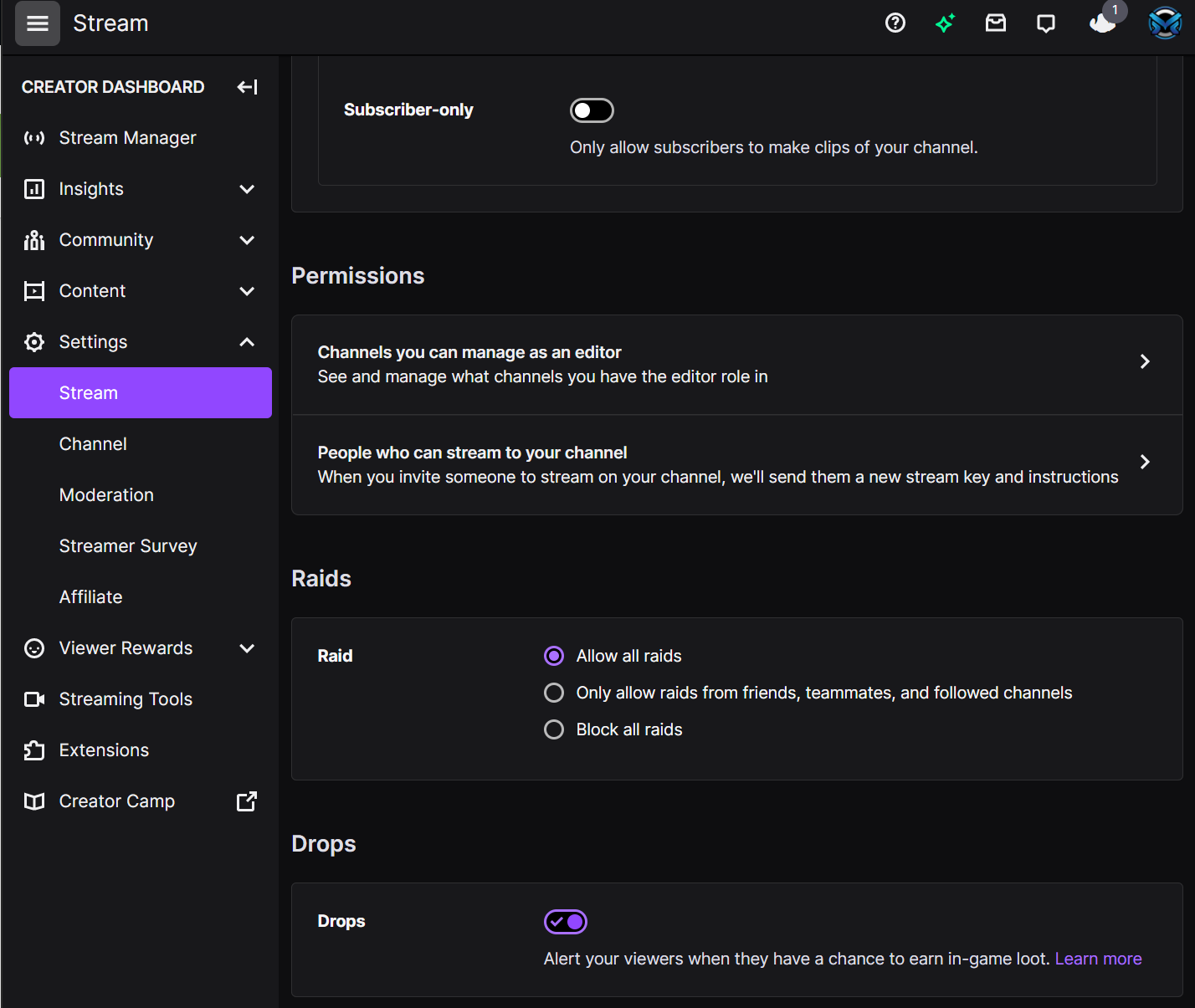Expand the Insights section
This screenshot has width=1195, height=1008.
click(x=247, y=189)
